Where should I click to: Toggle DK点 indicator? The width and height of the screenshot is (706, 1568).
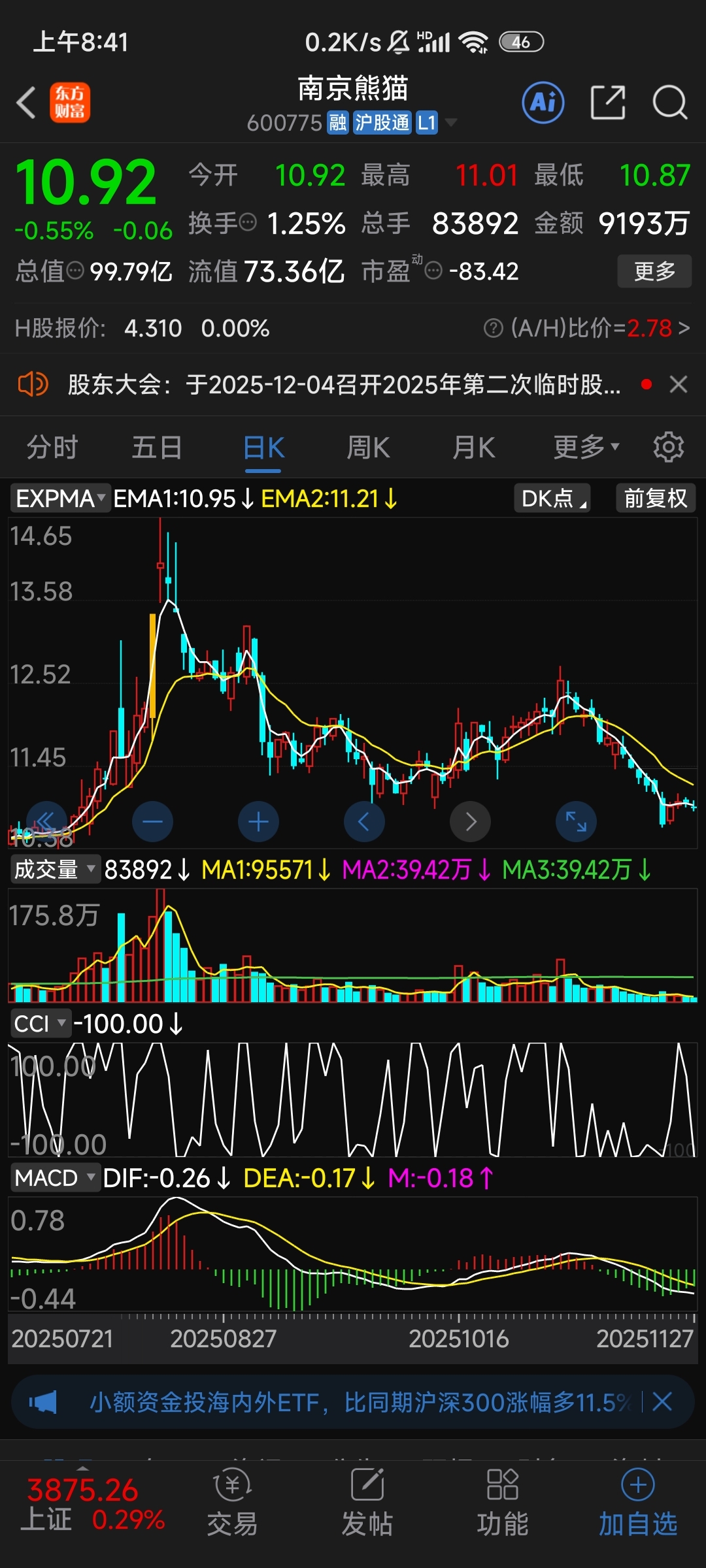pos(553,498)
